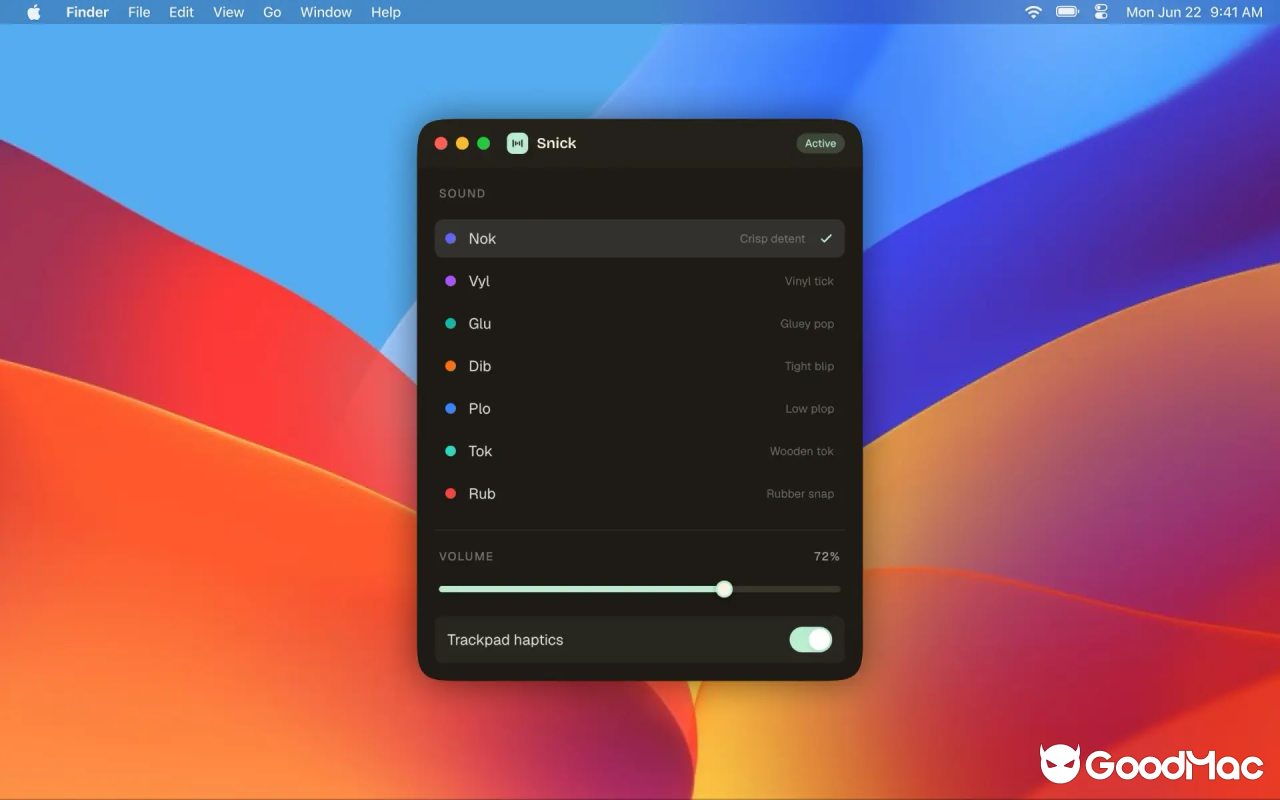1280x800 pixels.
Task: Click the checkmark on the Nok row
Action: (x=826, y=238)
